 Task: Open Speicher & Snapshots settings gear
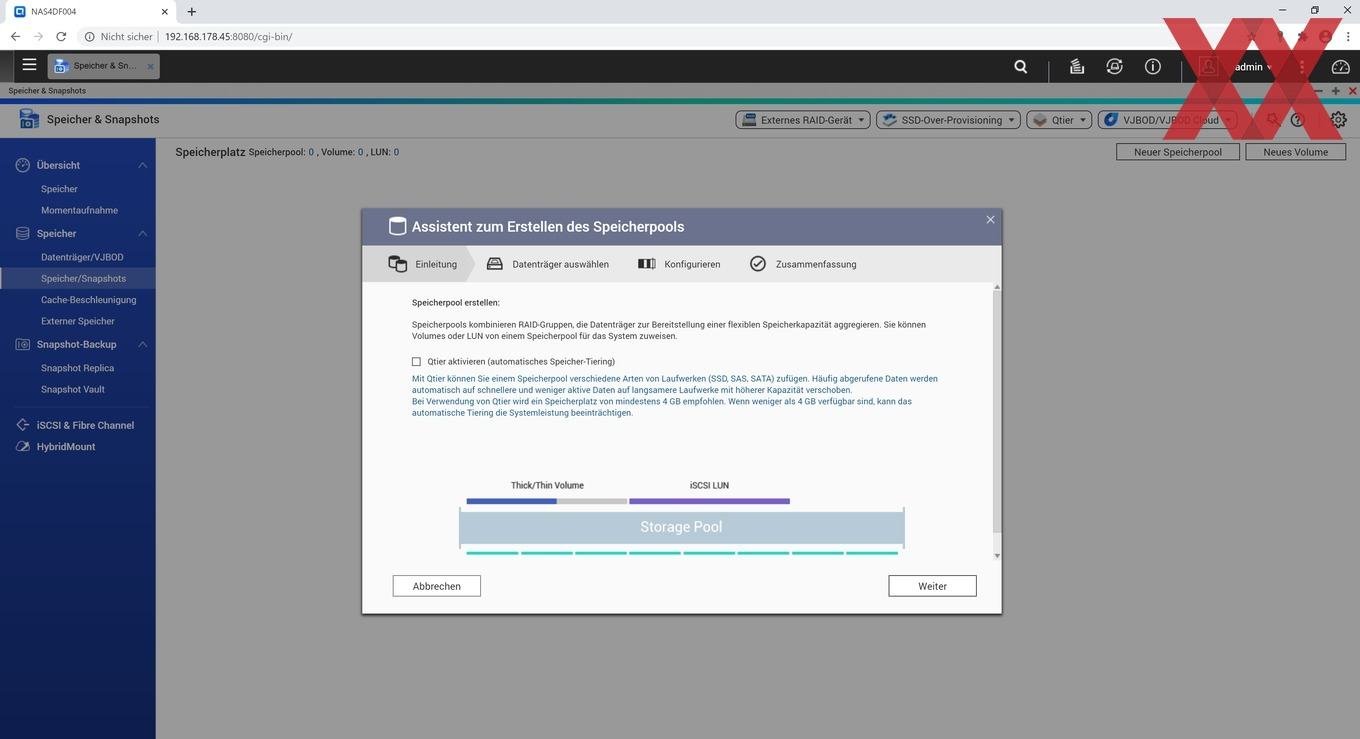(x=1338, y=120)
